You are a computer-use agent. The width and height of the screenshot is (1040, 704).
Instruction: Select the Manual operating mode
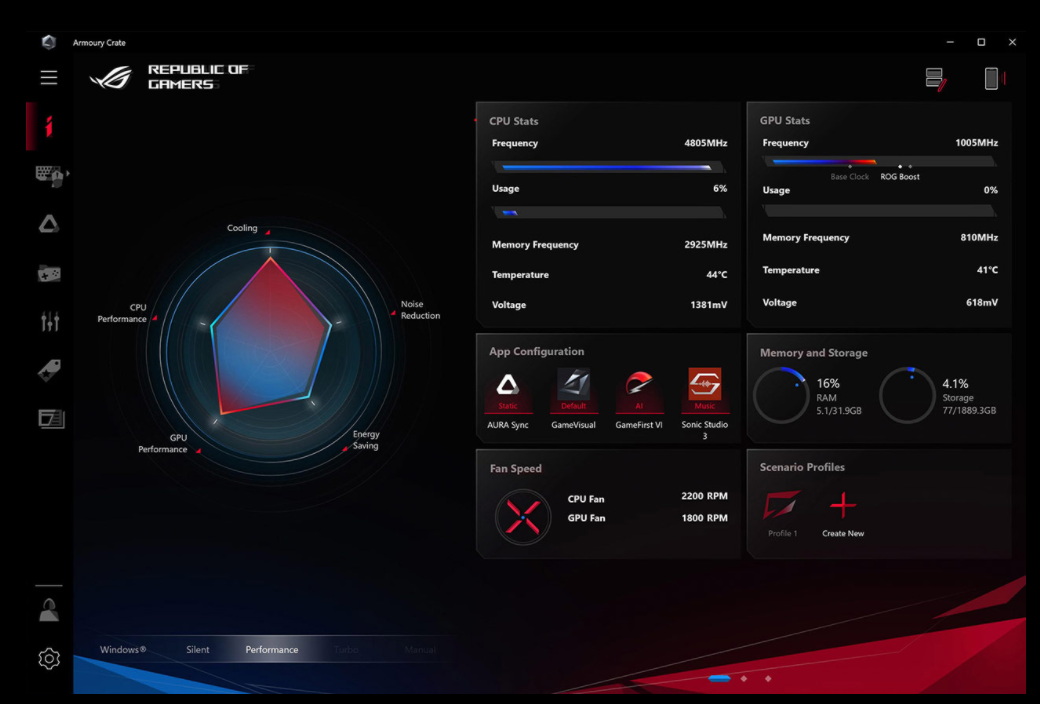420,650
